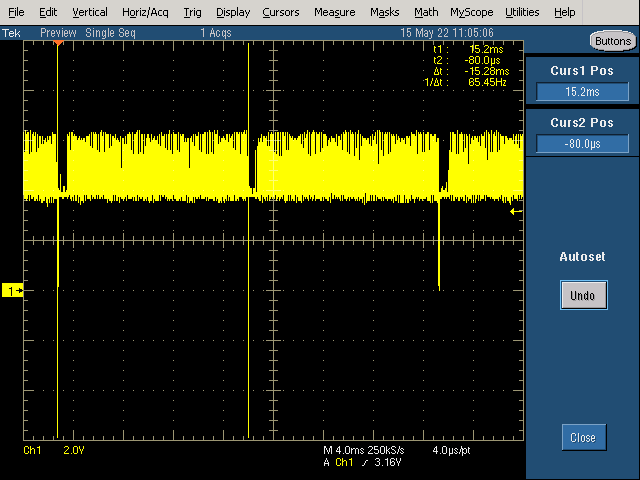The height and width of the screenshot is (480, 640).
Task: Open the Help menu
Action: click(x=564, y=12)
